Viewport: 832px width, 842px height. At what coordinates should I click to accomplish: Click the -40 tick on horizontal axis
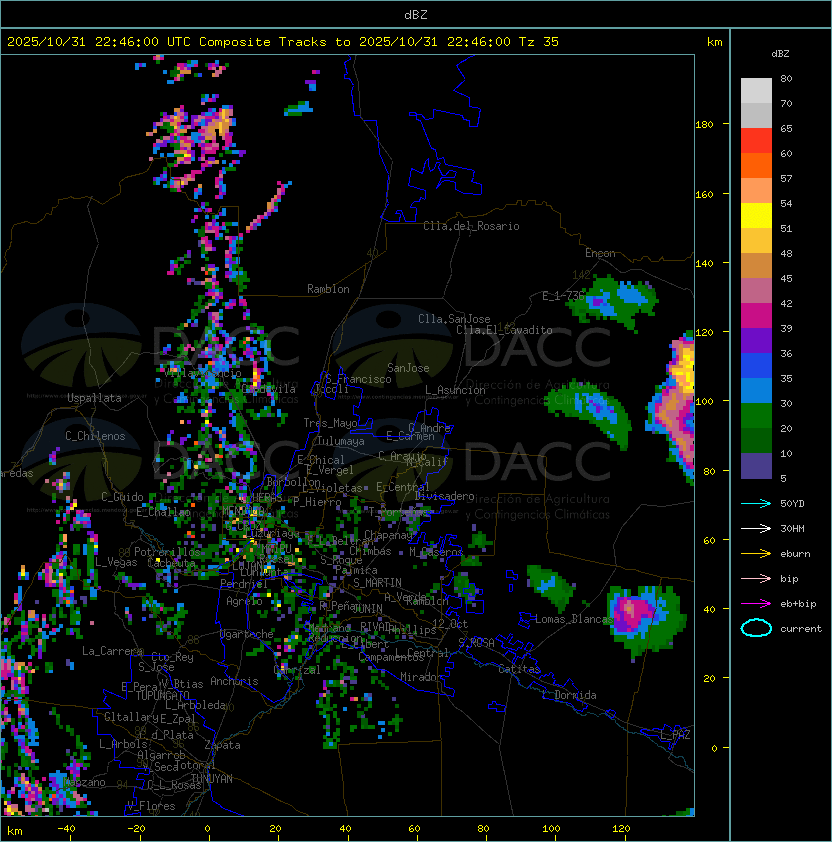(x=66, y=829)
